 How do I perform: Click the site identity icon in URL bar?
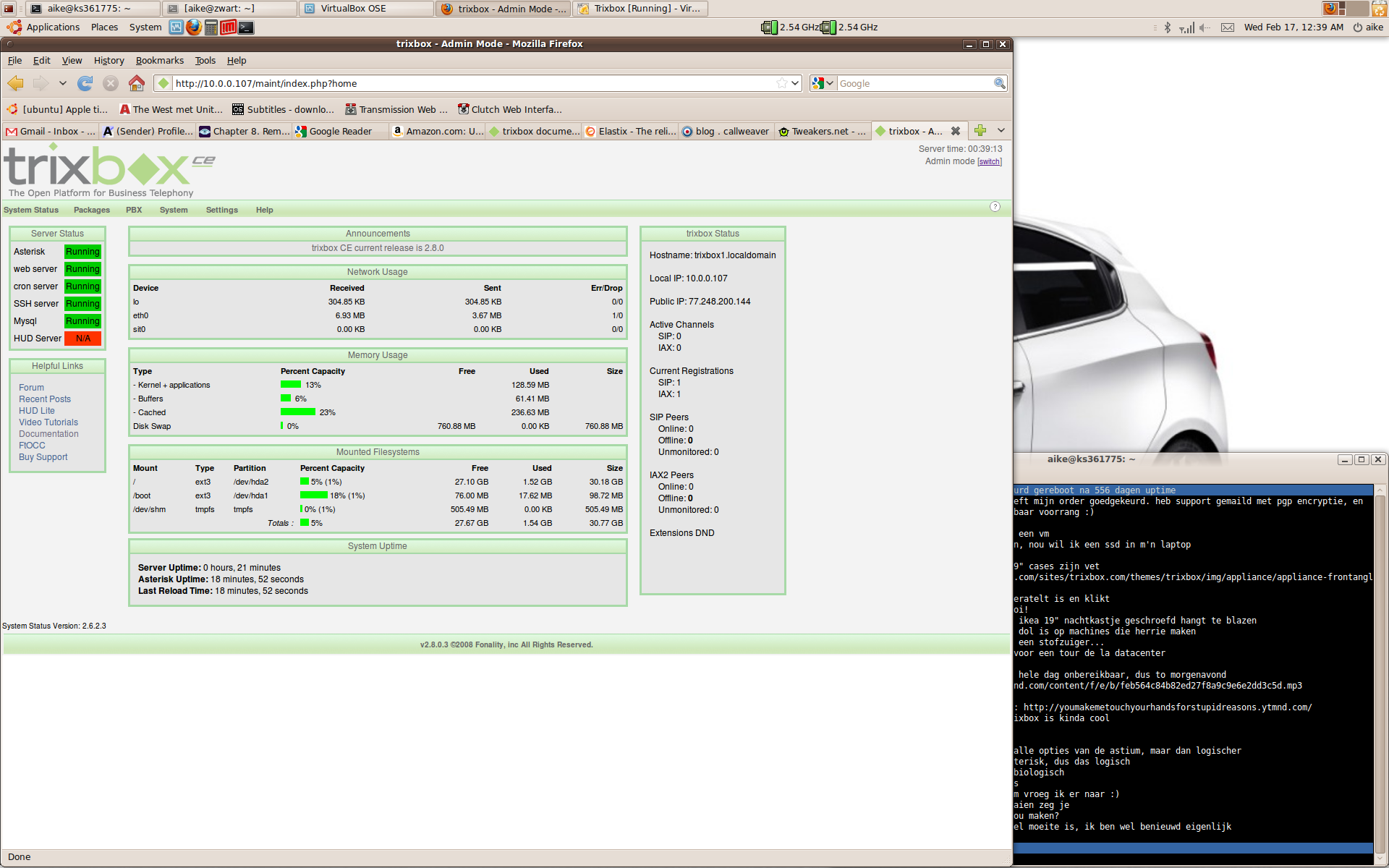pos(164,83)
